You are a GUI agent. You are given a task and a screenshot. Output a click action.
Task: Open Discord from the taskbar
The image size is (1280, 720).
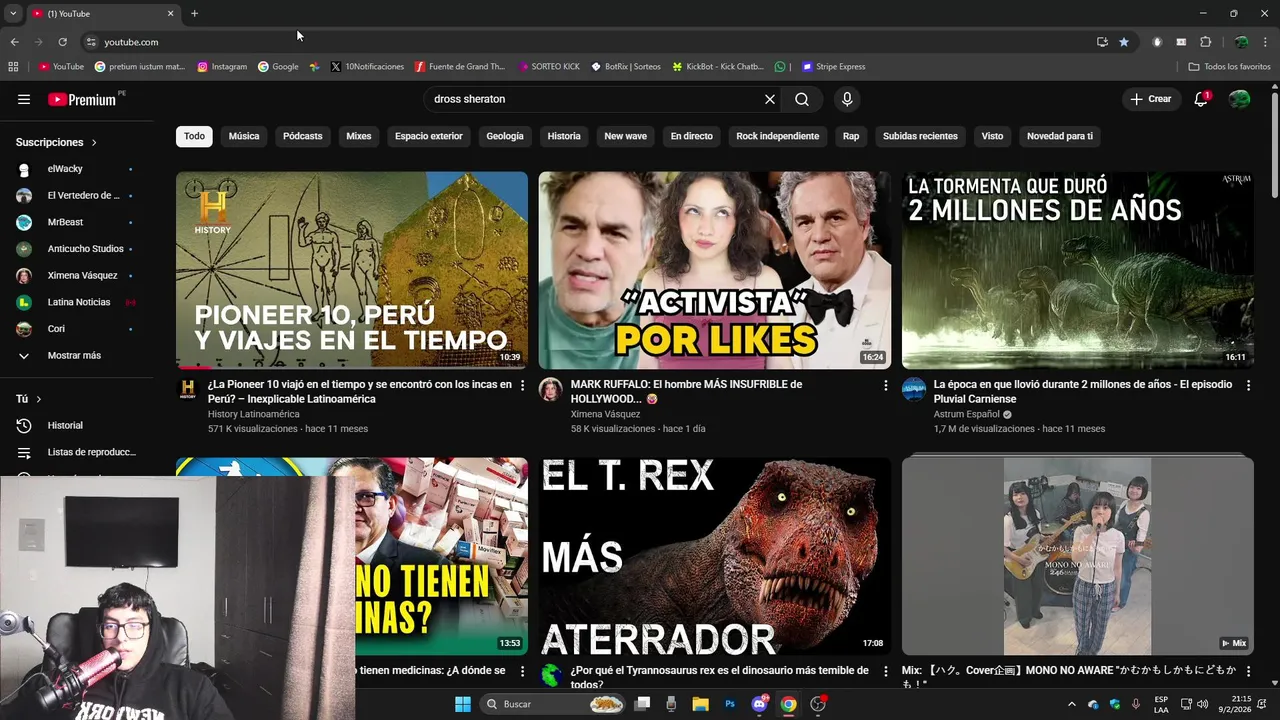click(759, 704)
